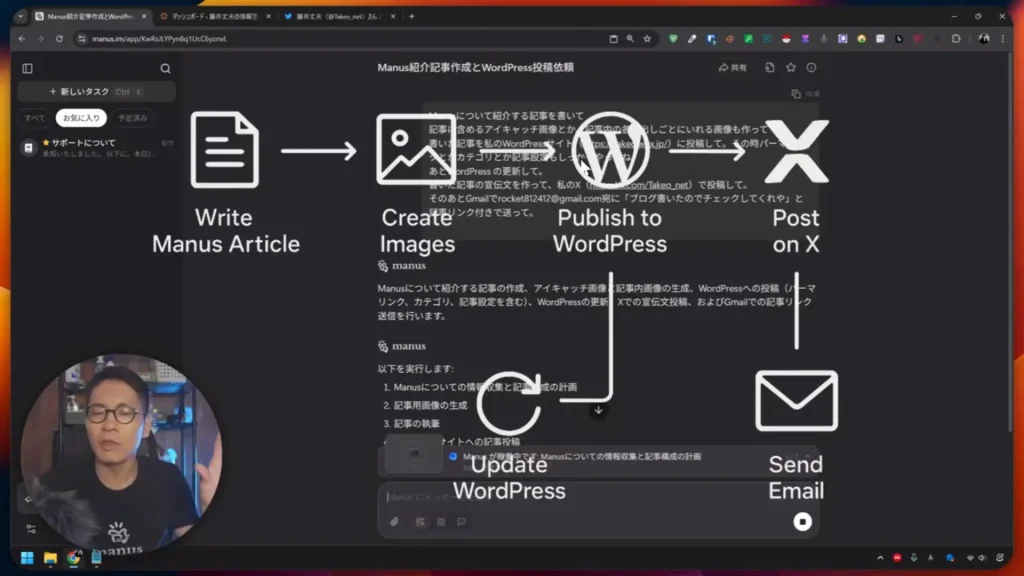Open the Manus computer preview thumbnail
The width and height of the screenshot is (1024, 576).
tap(413, 453)
